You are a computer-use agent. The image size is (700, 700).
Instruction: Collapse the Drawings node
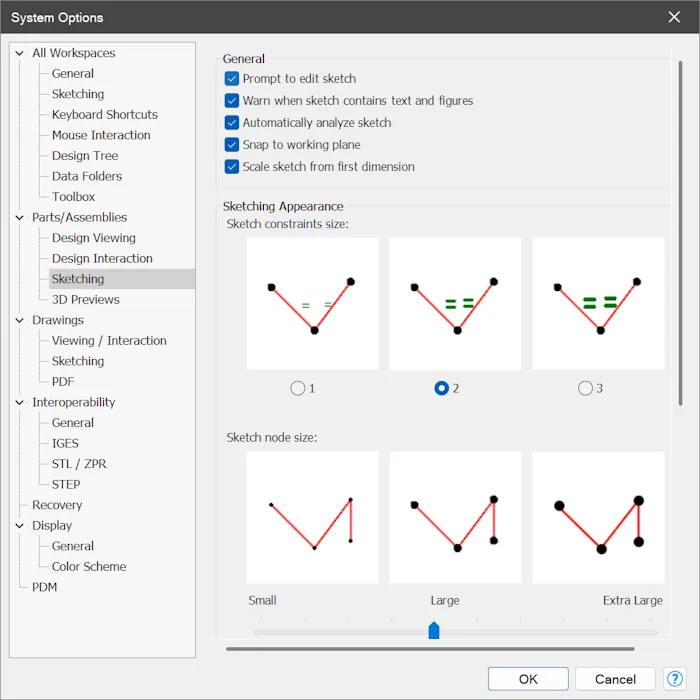point(19,320)
